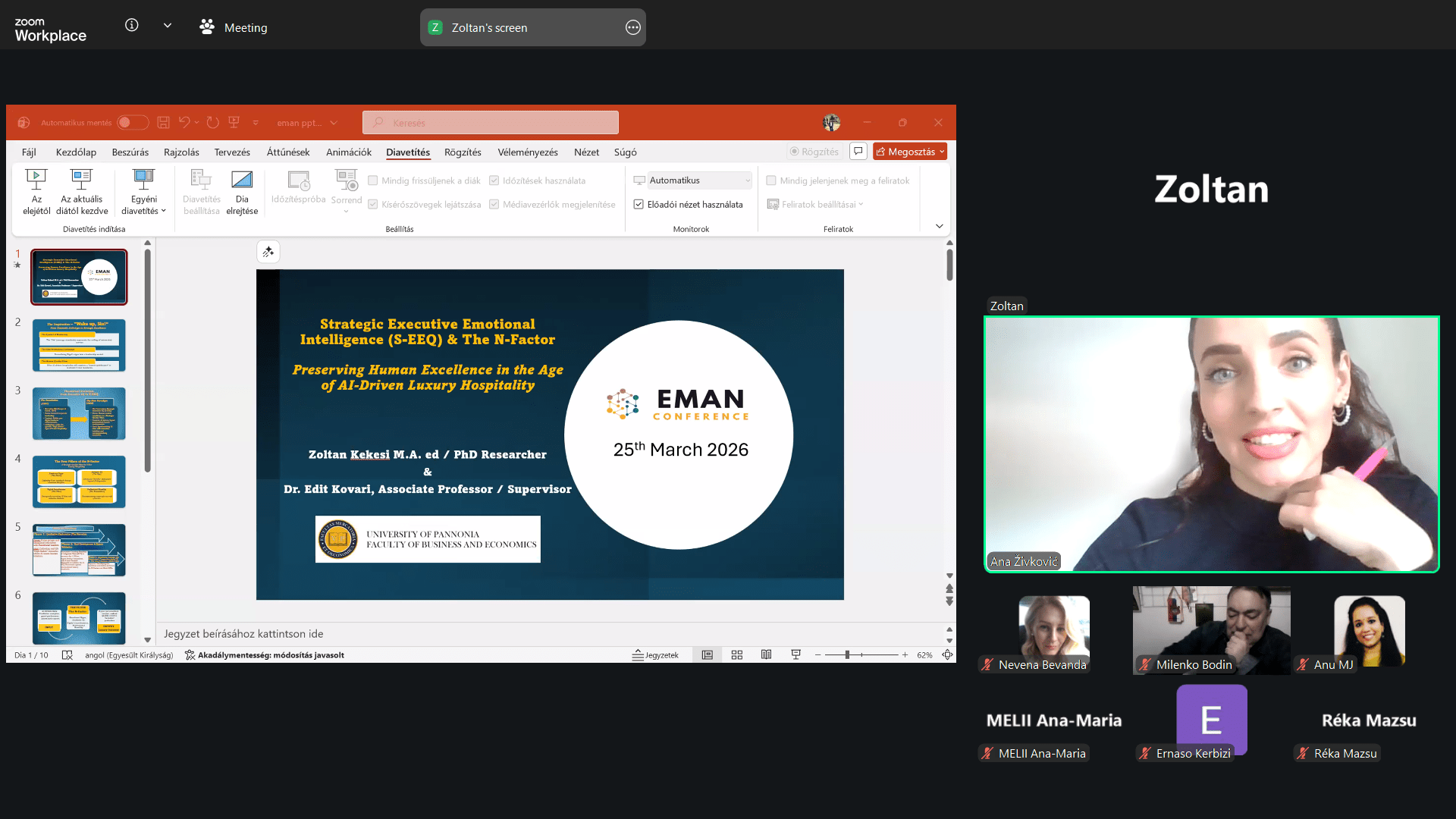Viewport: 1456px width, 819px height.
Task: Open reading view icon in status bar
Action: (767, 655)
